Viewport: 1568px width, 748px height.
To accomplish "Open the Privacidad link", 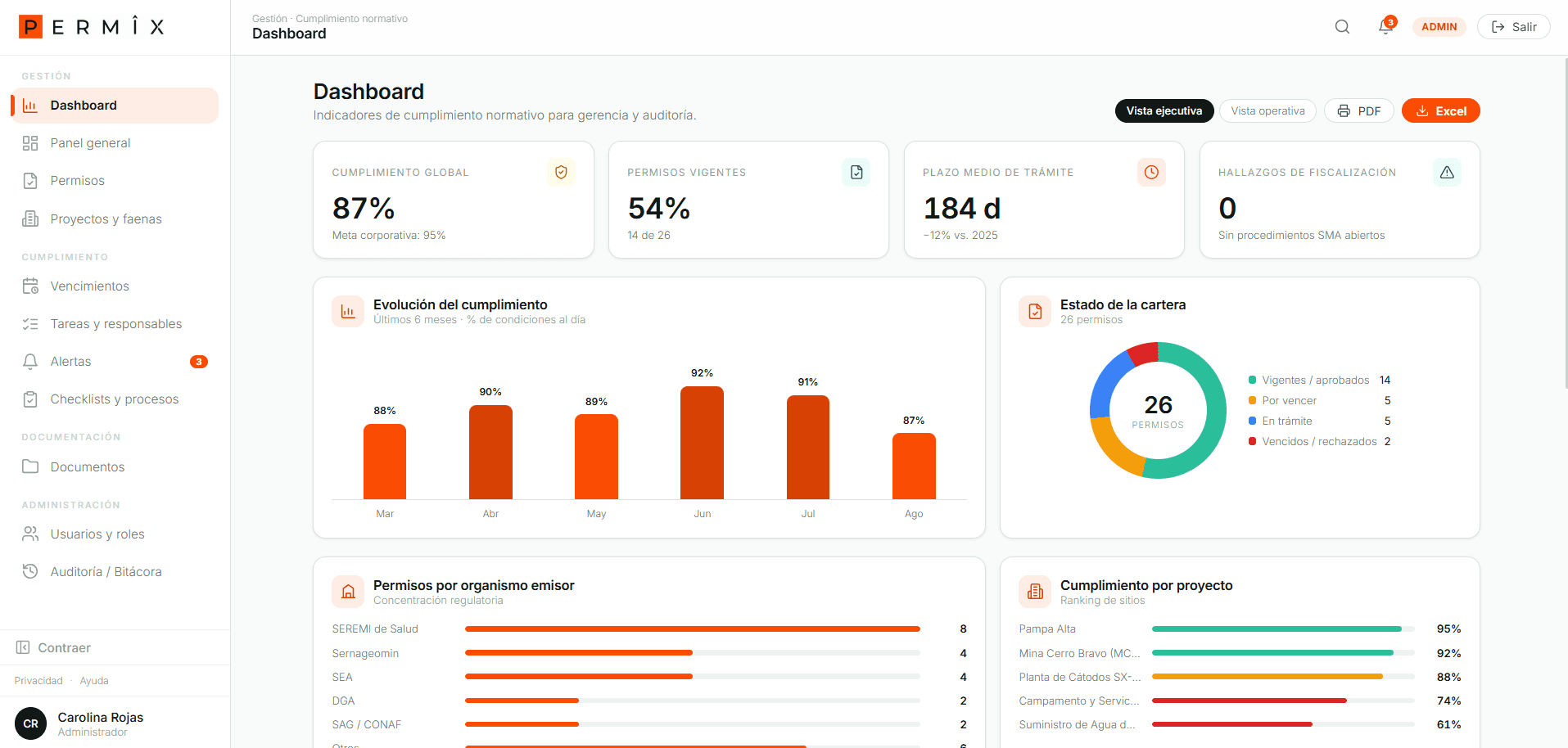I will coord(38,681).
